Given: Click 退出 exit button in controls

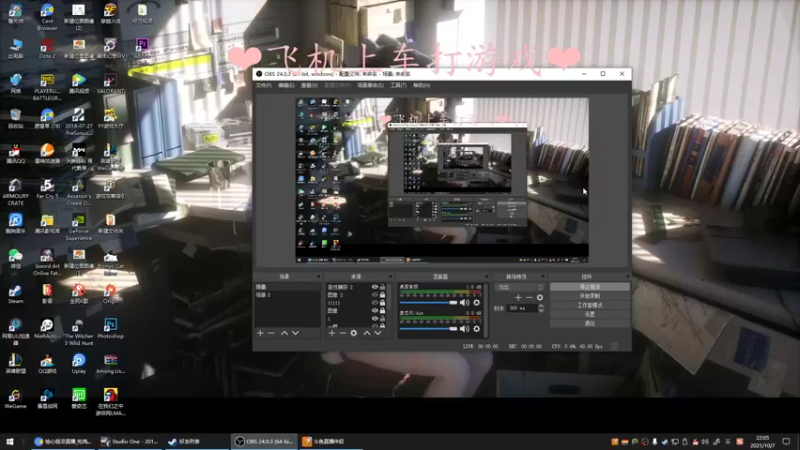Looking at the screenshot, I should pos(590,323).
